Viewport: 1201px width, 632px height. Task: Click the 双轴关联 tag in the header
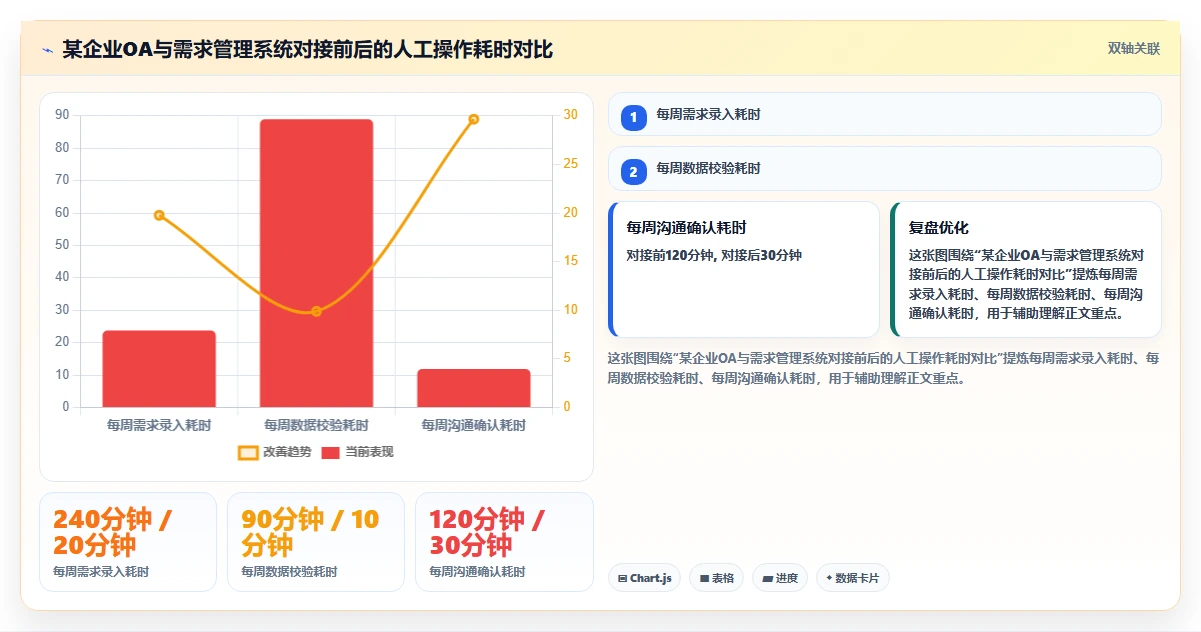[x=1133, y=49]
